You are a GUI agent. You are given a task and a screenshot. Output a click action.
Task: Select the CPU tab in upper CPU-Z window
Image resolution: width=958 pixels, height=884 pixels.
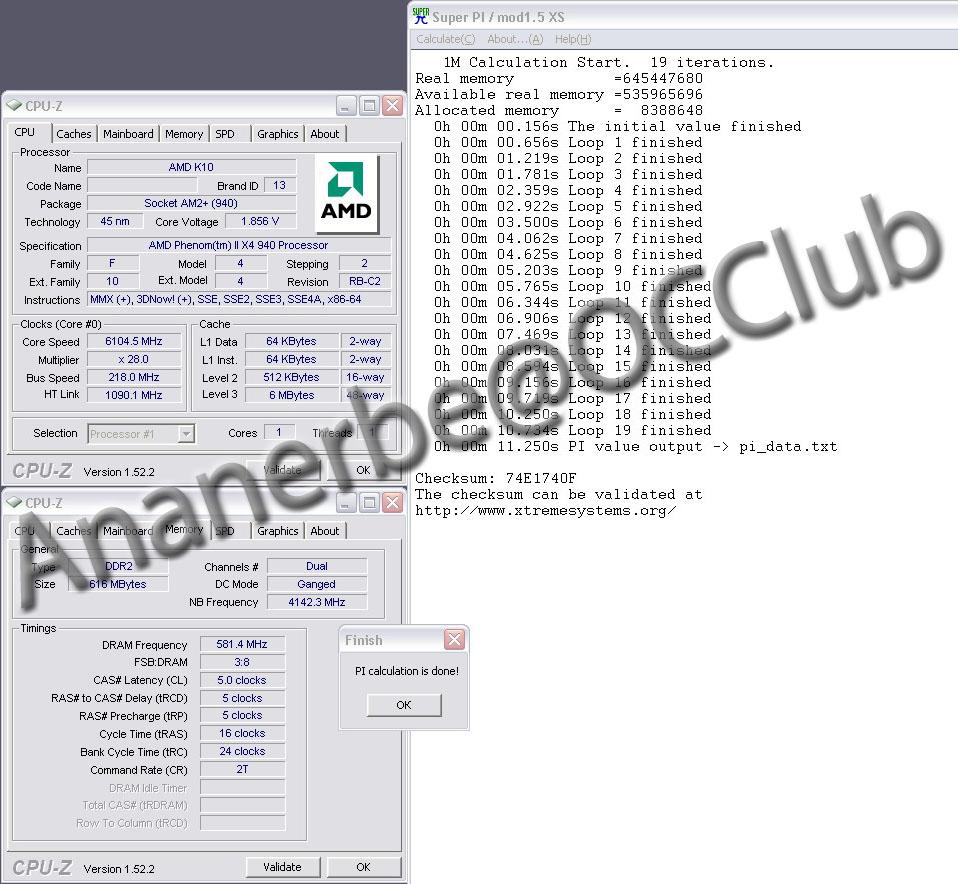[x=25, y=132]
